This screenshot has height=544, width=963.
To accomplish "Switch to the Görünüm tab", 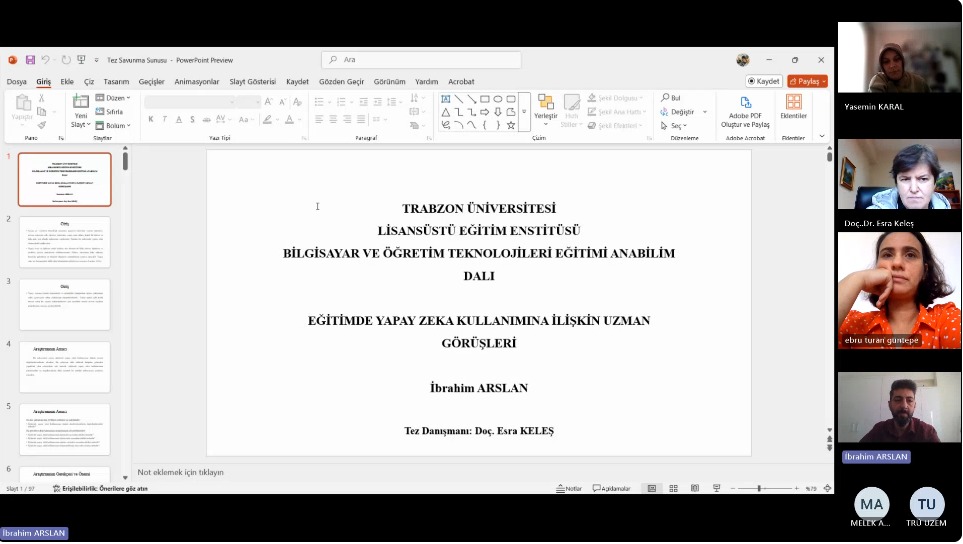I will (x=389, y=82).
